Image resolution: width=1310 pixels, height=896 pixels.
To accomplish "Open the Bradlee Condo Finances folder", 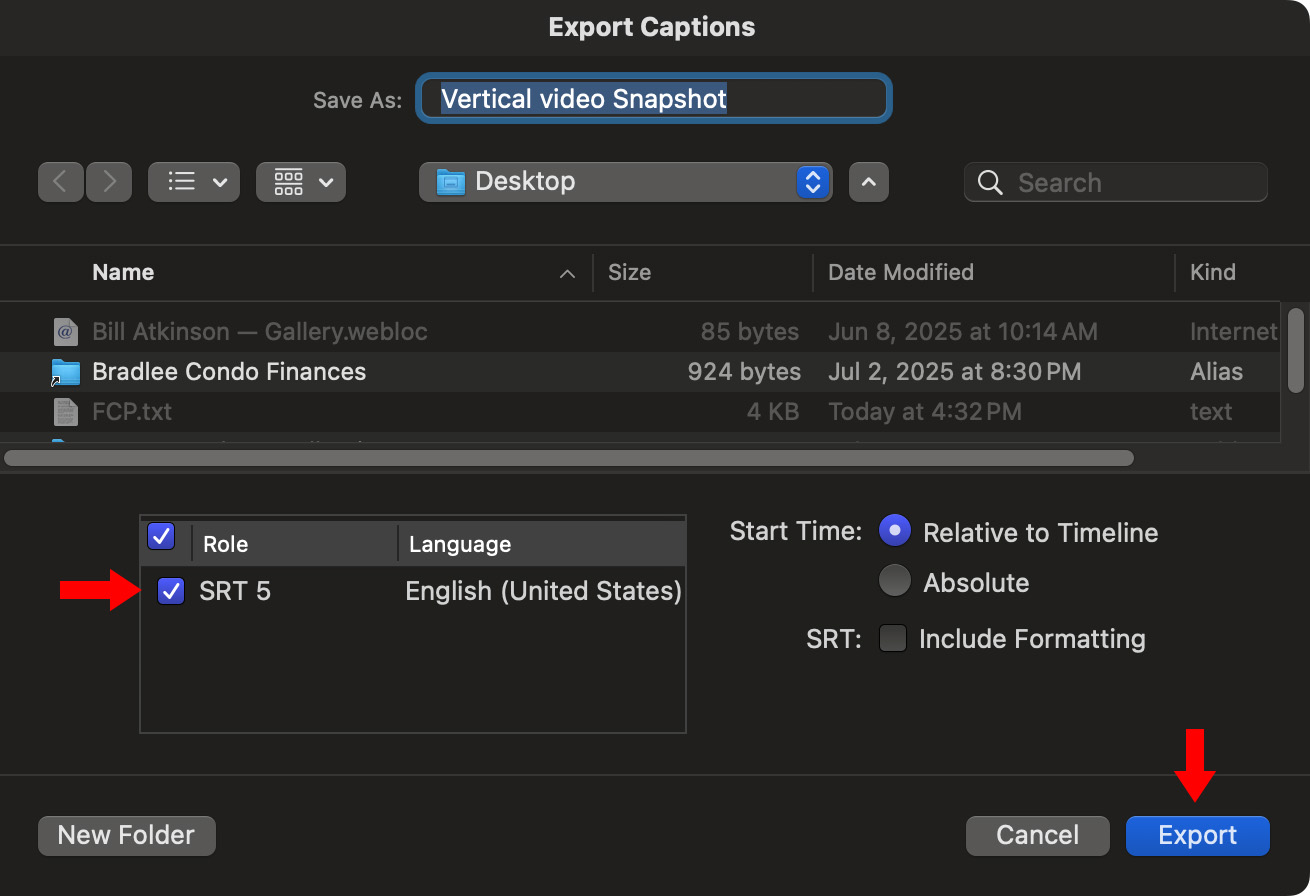I will (x=229, y=372).
